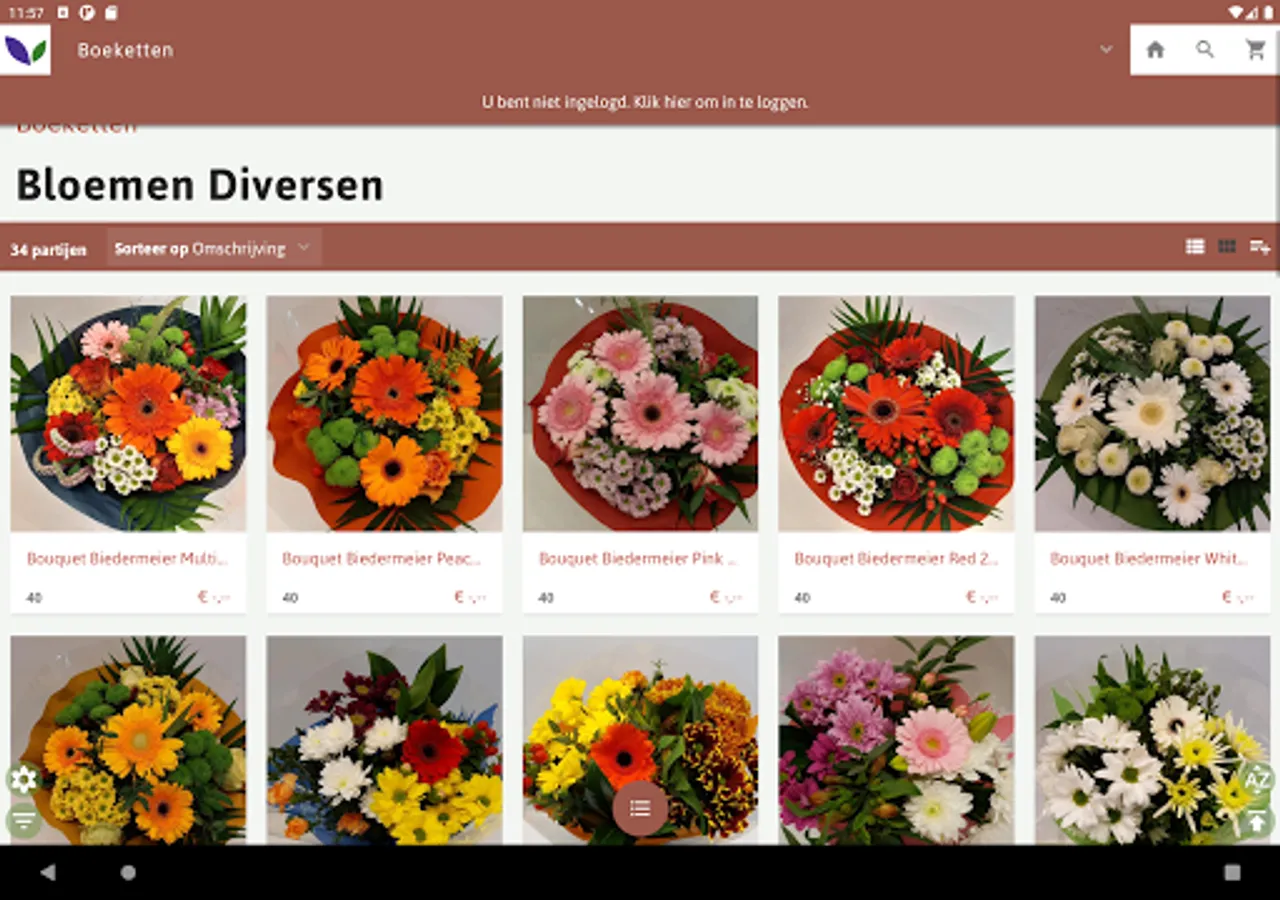The height and width of the screenshot is (900, 1280).
Task: Open search with the magnifier icon
Action: [1205, 50]
